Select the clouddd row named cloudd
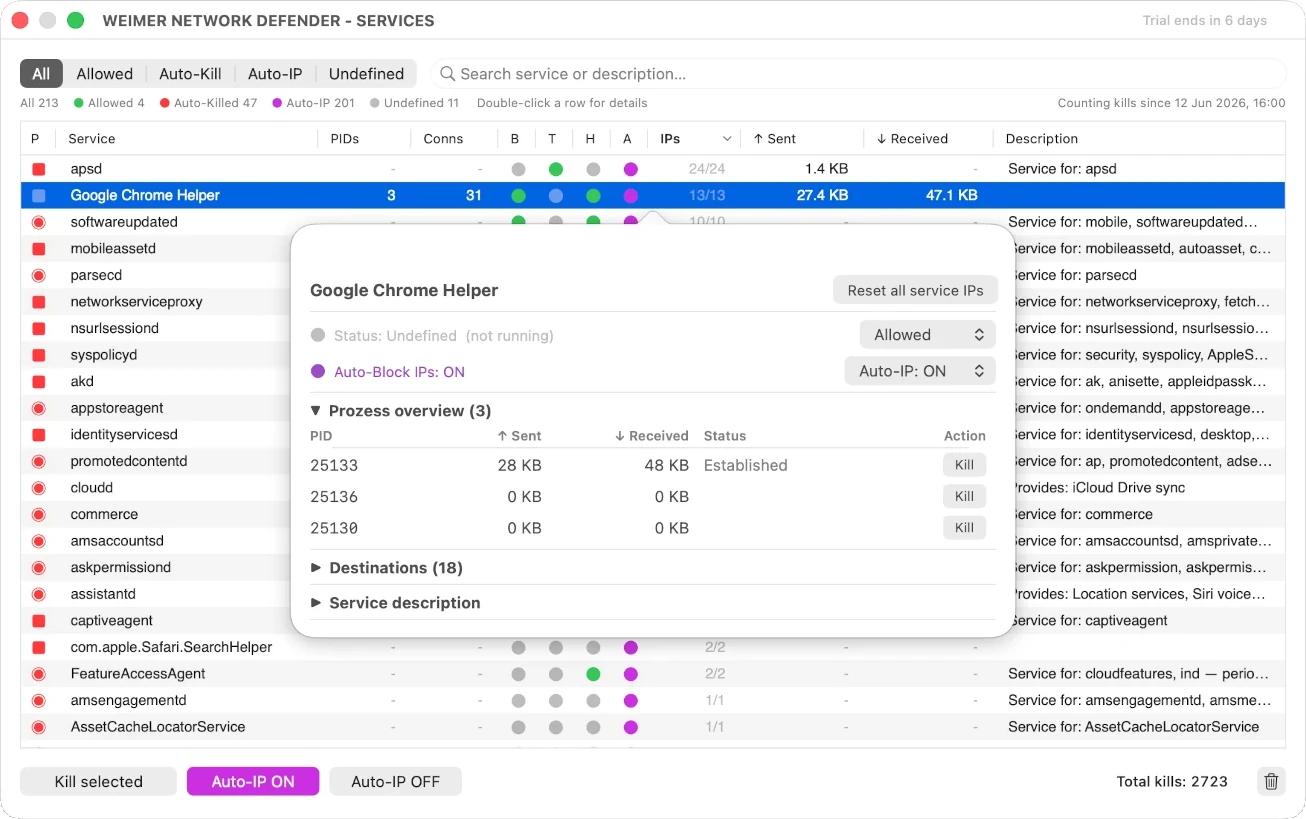 (x=653, y=488)
